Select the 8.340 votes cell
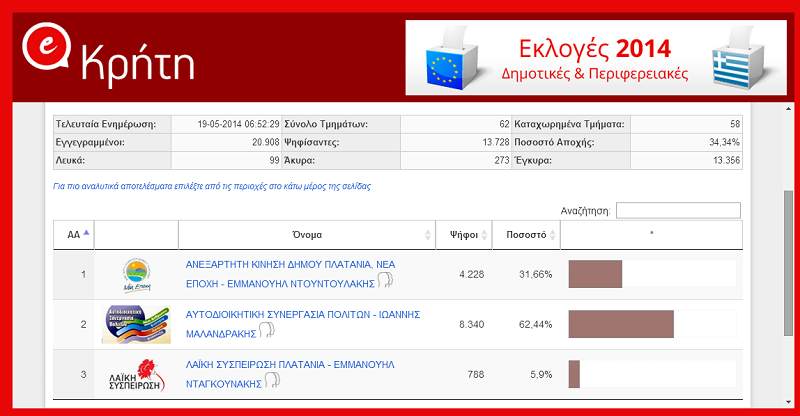Viewport: 800px width, 416px height. 471,324
